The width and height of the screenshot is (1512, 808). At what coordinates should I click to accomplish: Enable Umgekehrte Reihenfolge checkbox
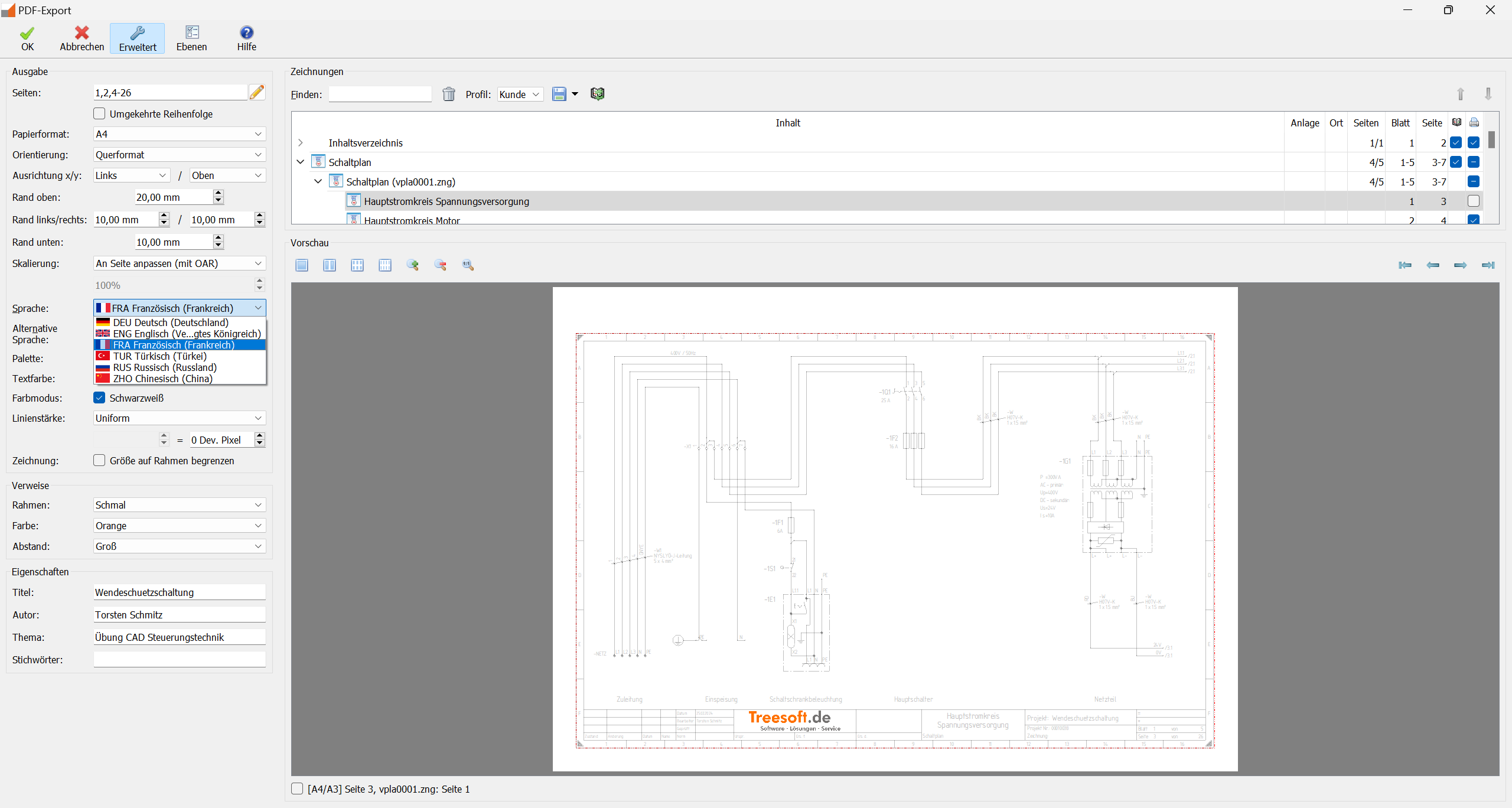pos(99,113)
